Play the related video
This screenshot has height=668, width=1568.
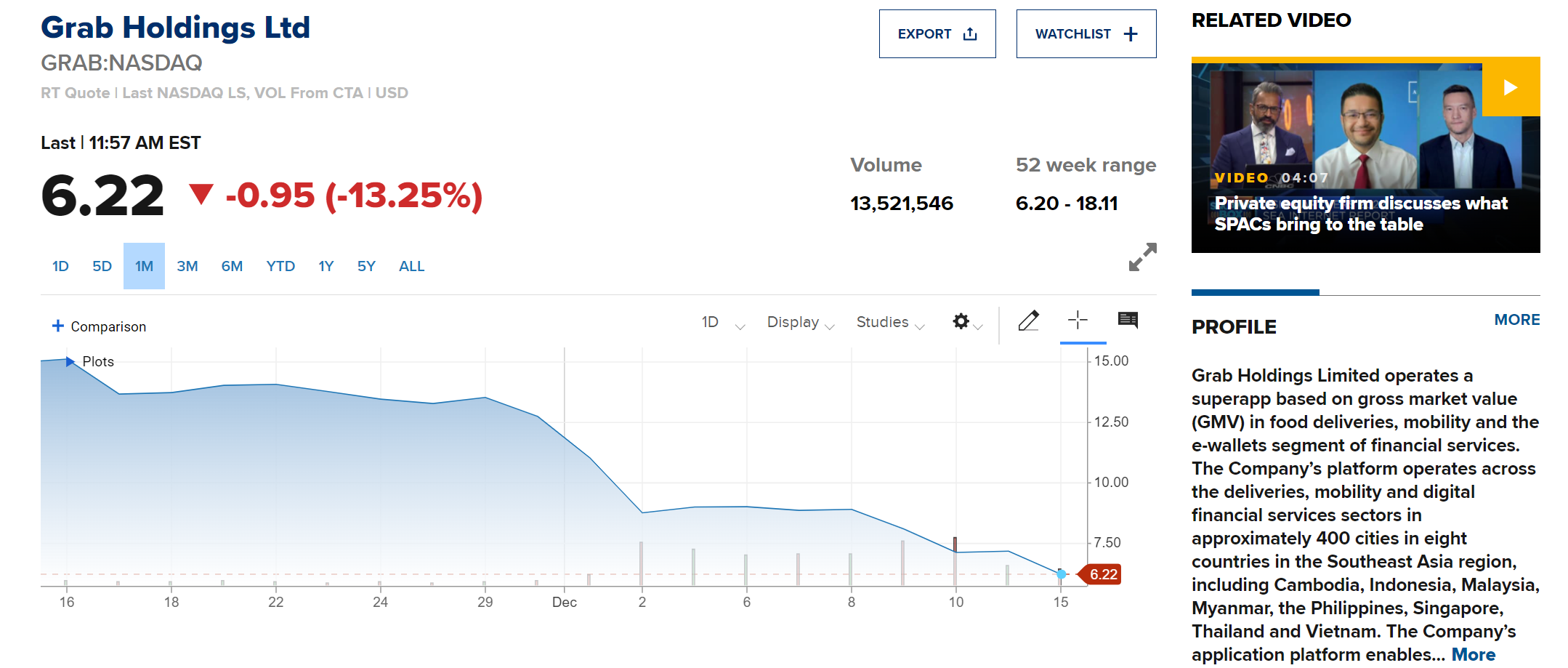1511,87
